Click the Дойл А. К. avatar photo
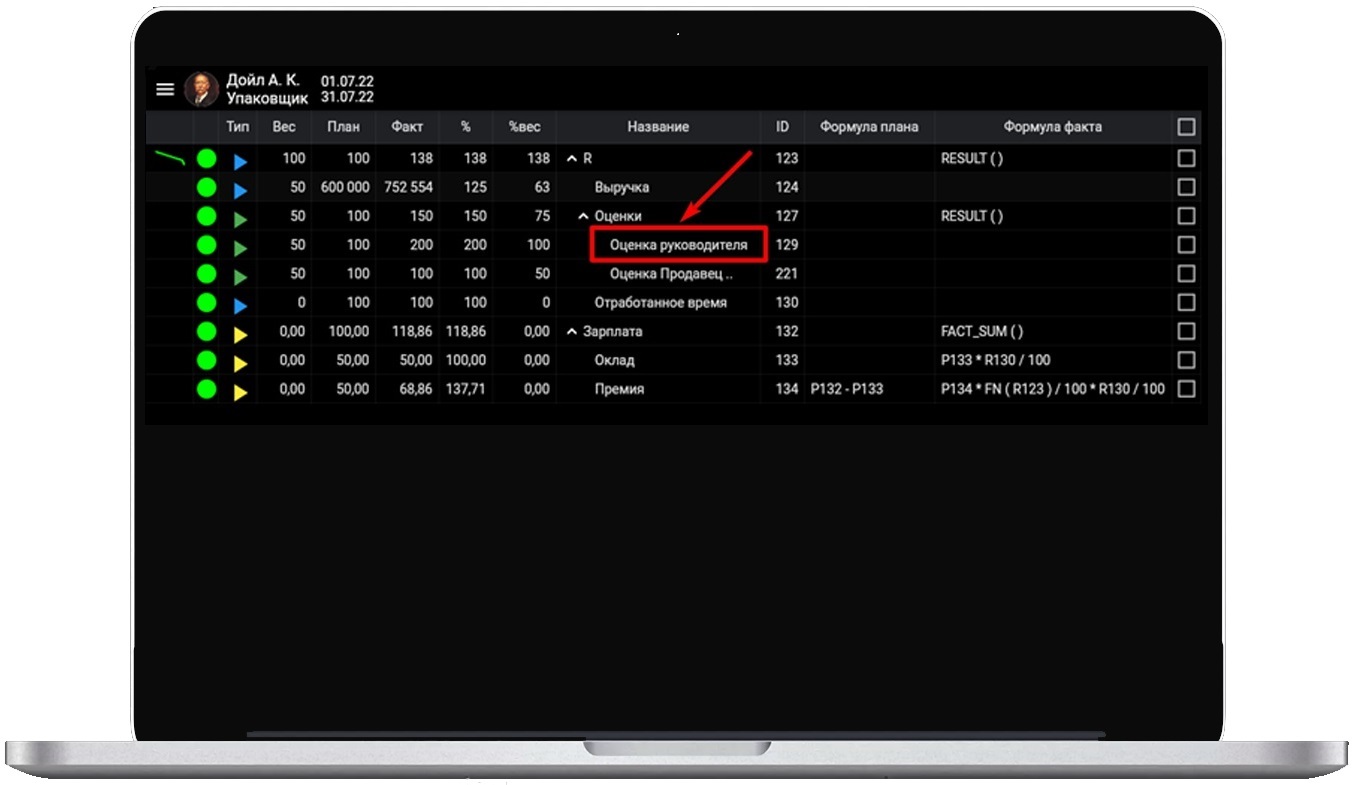This screenshot has width=1352, height=785. coord(201,89)
